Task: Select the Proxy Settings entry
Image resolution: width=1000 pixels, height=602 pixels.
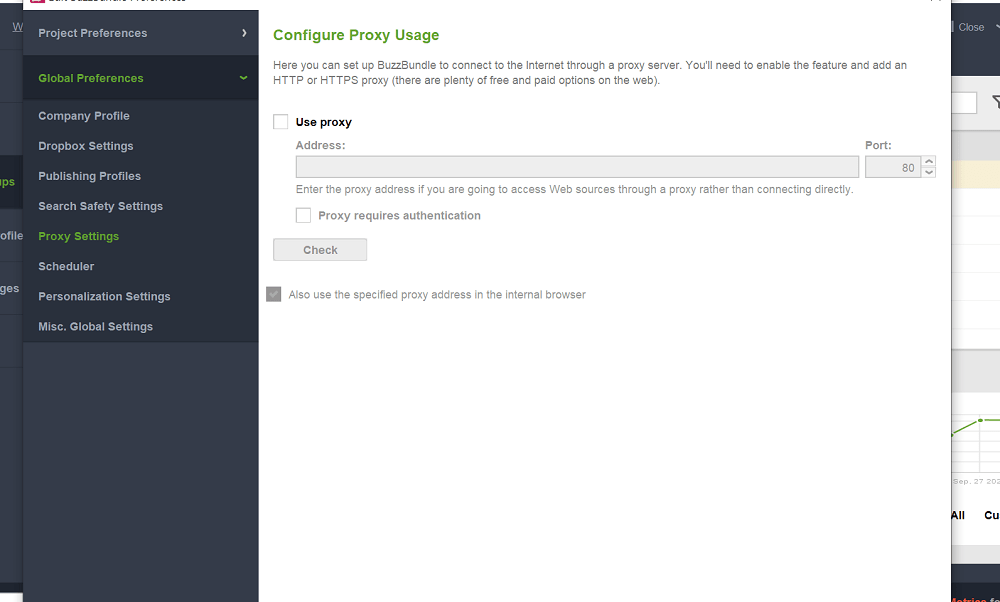Action: (79, 236)
